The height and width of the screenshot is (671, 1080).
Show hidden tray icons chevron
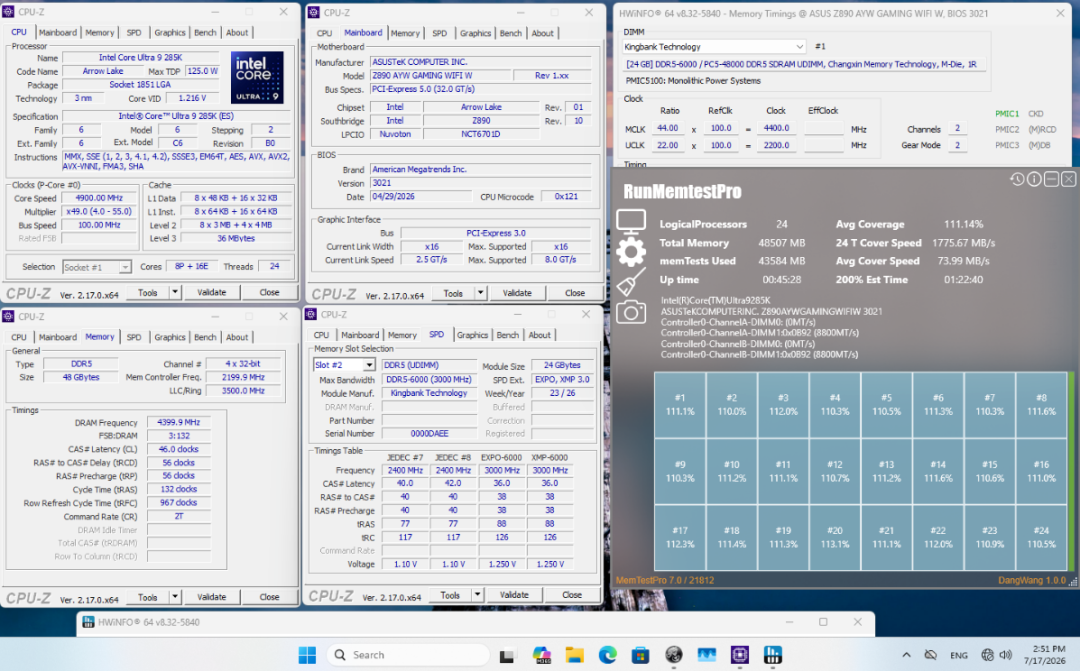pos(906,655)
